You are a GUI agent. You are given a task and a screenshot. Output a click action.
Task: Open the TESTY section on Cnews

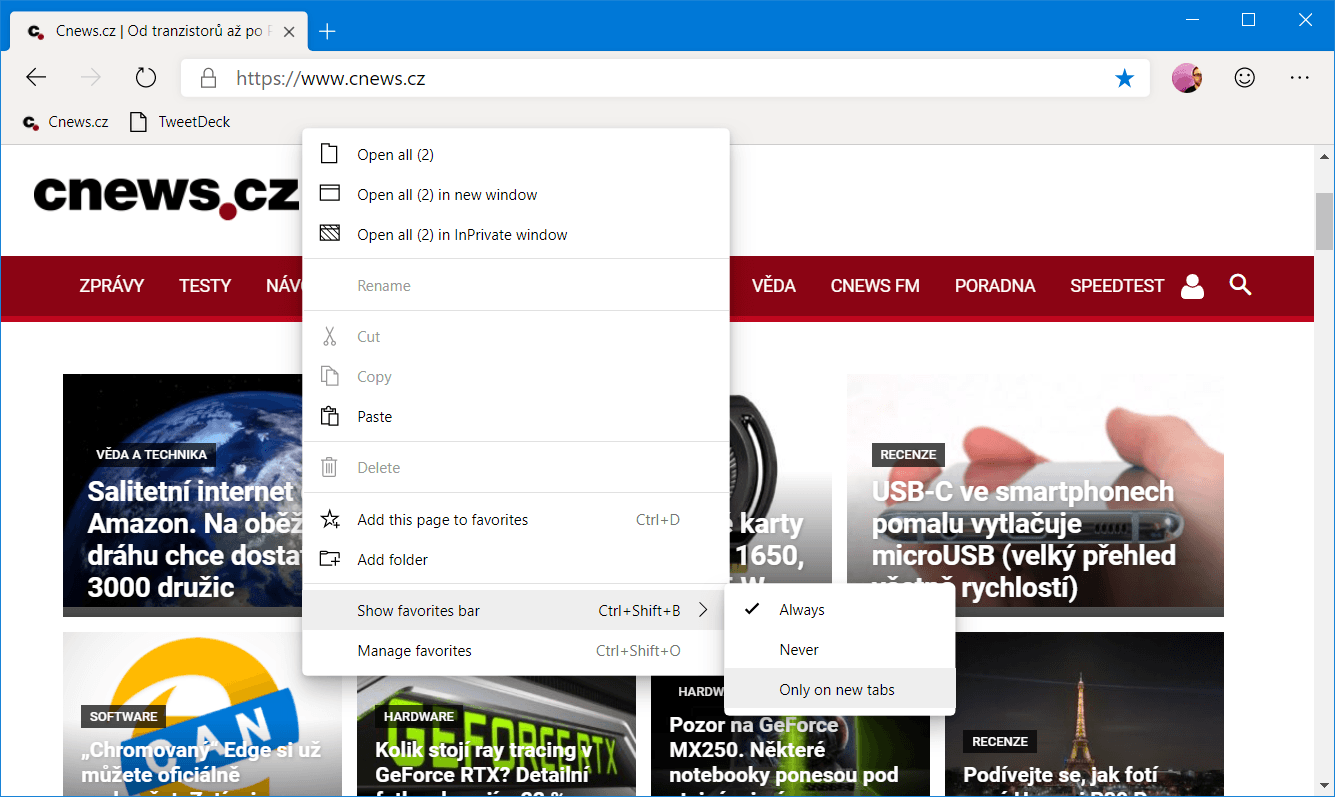pyautogui.click(x=205, y=285)
